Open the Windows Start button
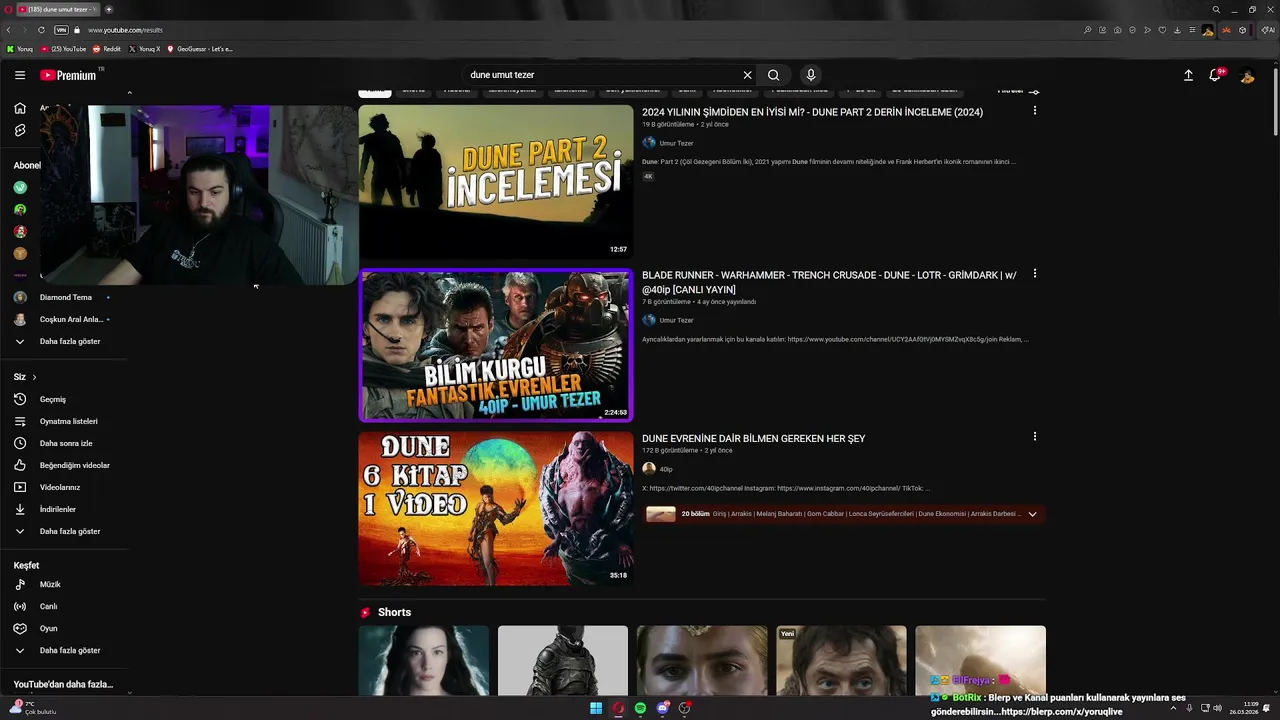This screenshot has width=1280, height=720. coord(596,708)
